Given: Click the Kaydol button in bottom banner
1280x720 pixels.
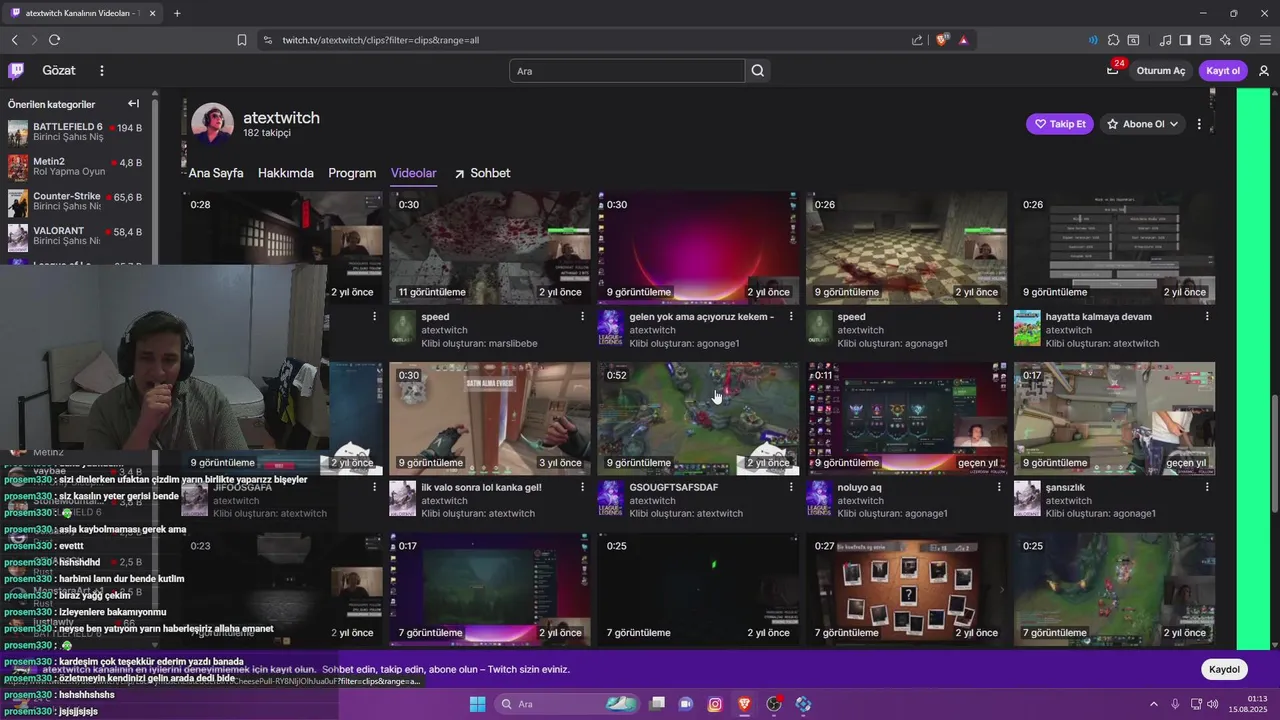Looking at the screenshot, I should click(1224, 669).
